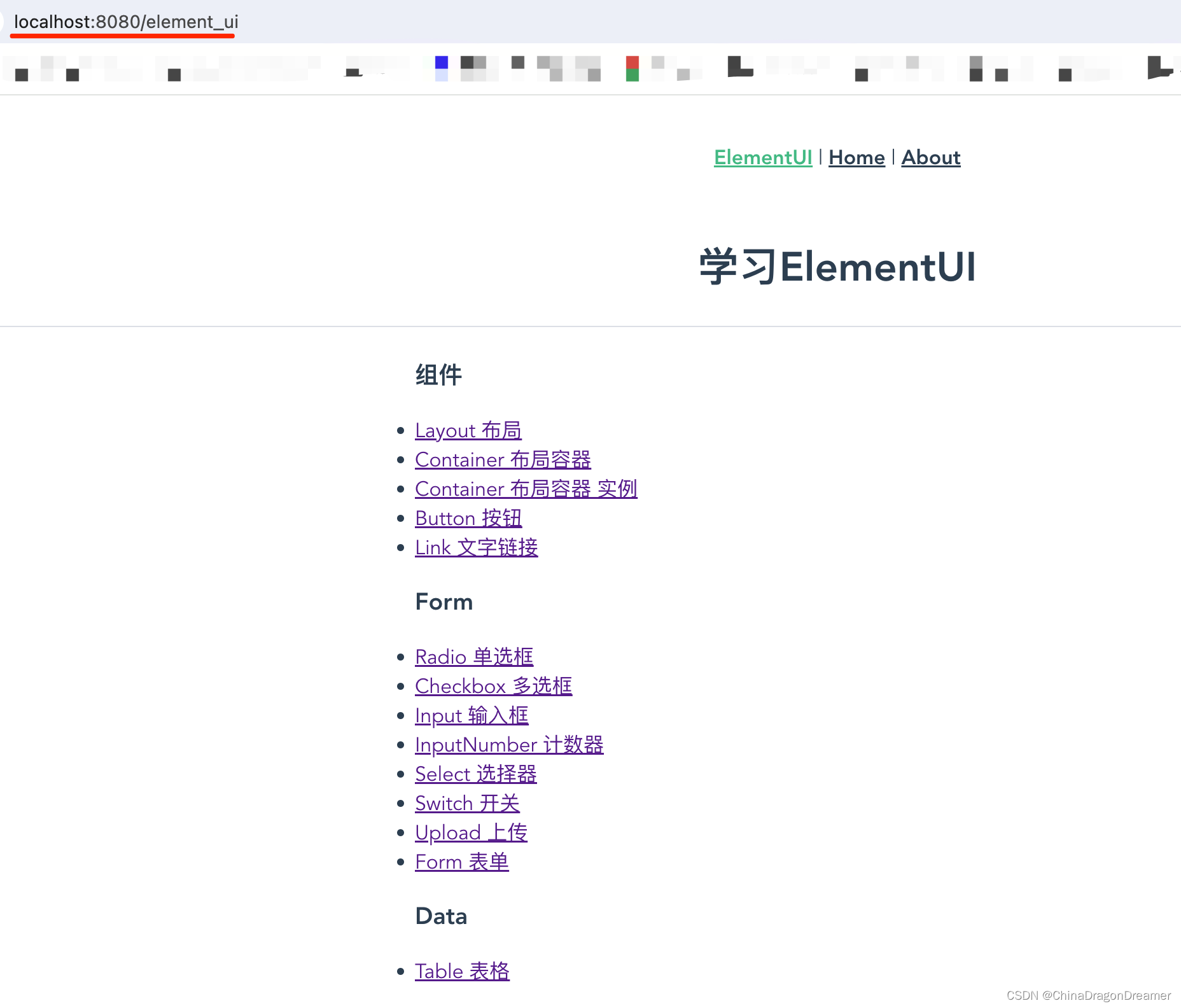Click the localhost:8080/element_ui address bar
The image size is (1181, 1008).
[x=126, y=22]
